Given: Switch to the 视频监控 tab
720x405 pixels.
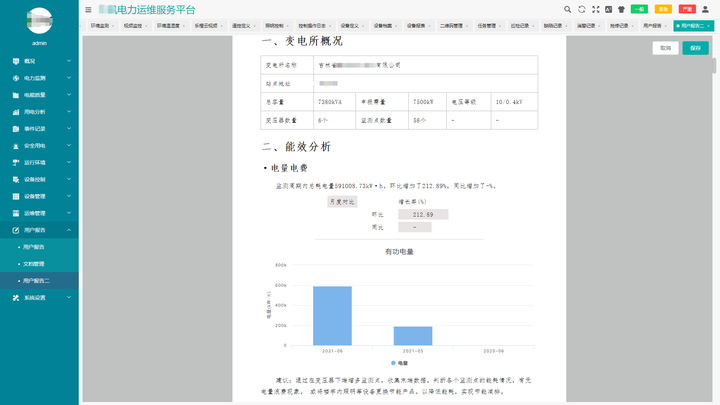Looking at the screenshot, I should point(133,26).
